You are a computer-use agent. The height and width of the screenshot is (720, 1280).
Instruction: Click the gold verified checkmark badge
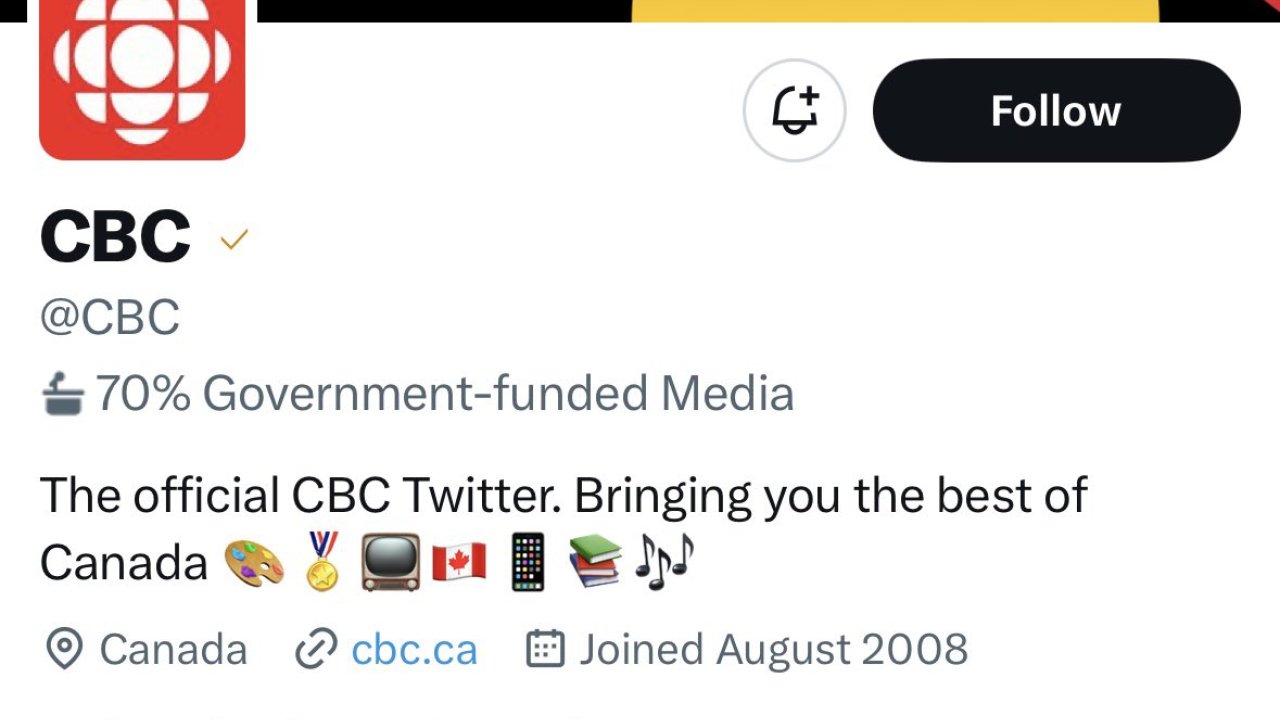234,238
